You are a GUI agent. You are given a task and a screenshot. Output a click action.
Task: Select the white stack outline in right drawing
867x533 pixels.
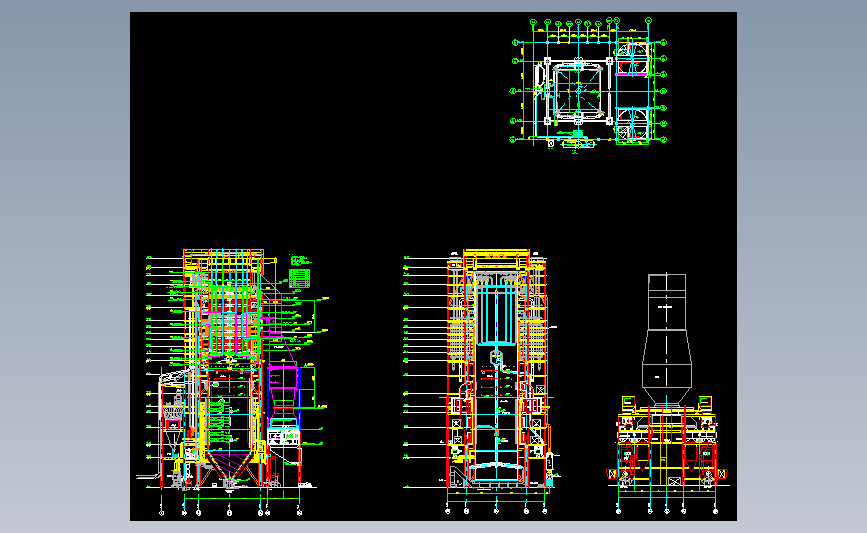tap(667, 339)
